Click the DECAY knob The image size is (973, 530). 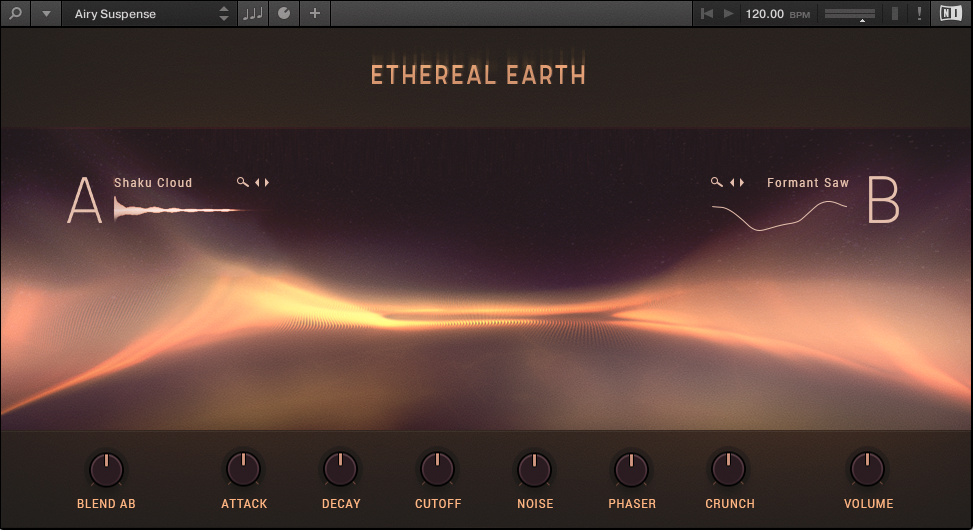340,469
